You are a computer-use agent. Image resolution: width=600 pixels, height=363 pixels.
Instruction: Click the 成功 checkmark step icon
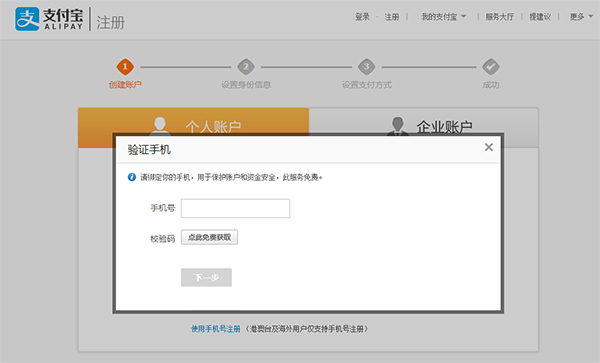(x=491, y=67)
